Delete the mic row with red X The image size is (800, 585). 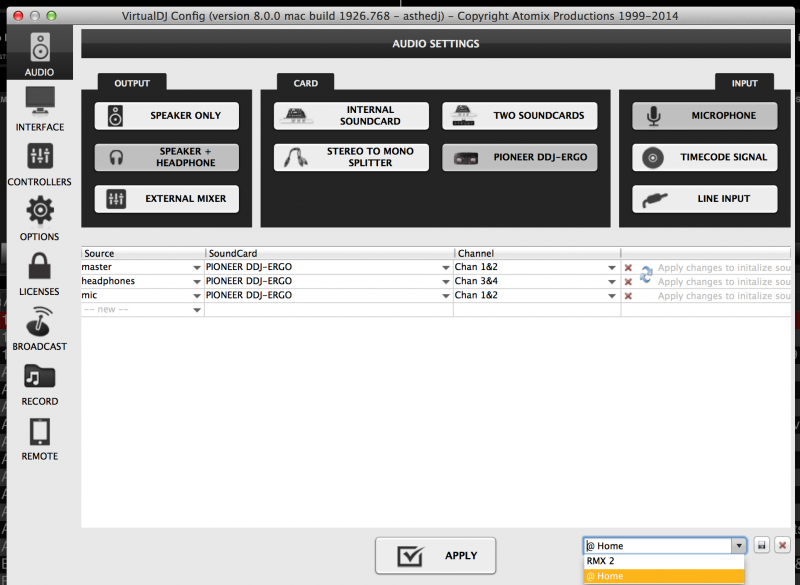[628, 296]
